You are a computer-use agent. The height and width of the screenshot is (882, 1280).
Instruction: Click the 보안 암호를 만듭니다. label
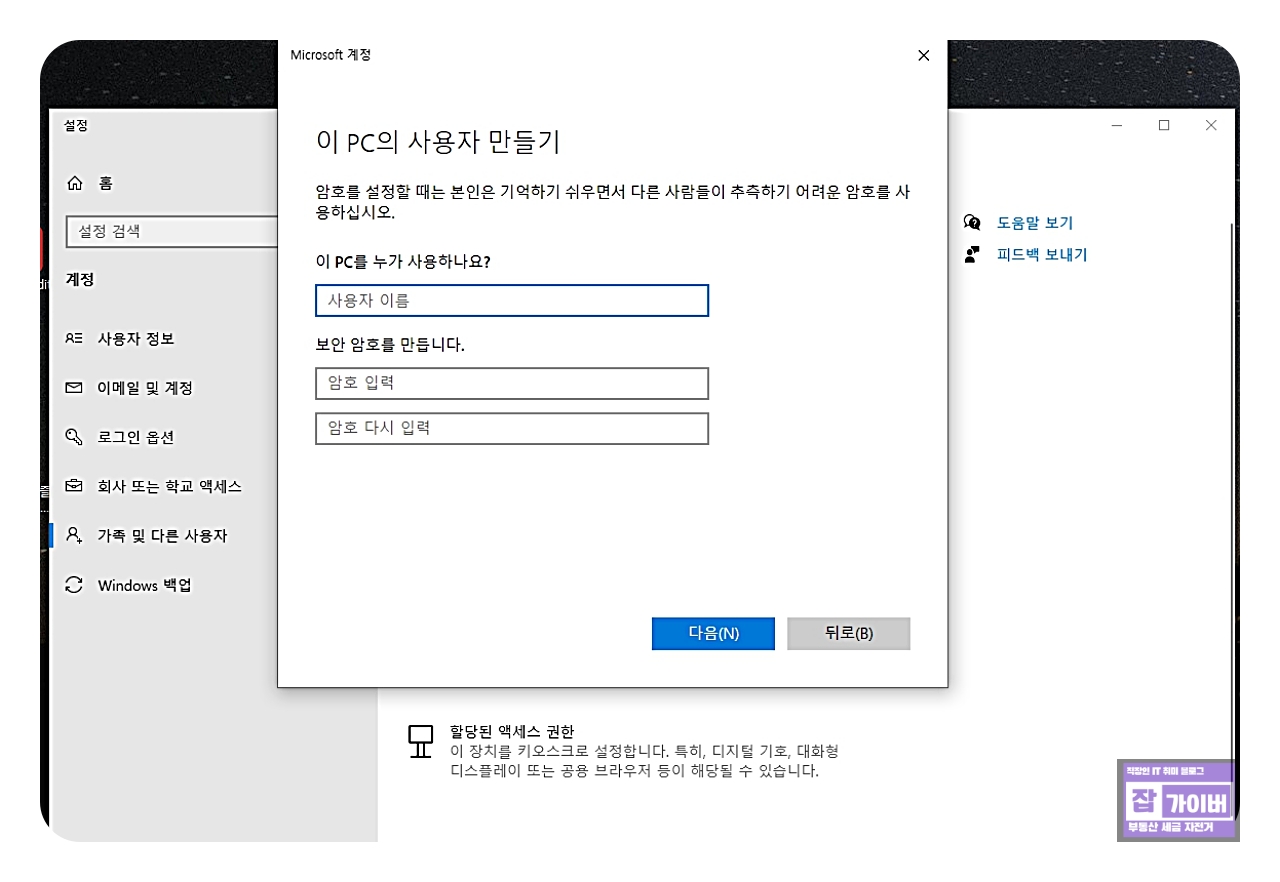tap(390, 345)
